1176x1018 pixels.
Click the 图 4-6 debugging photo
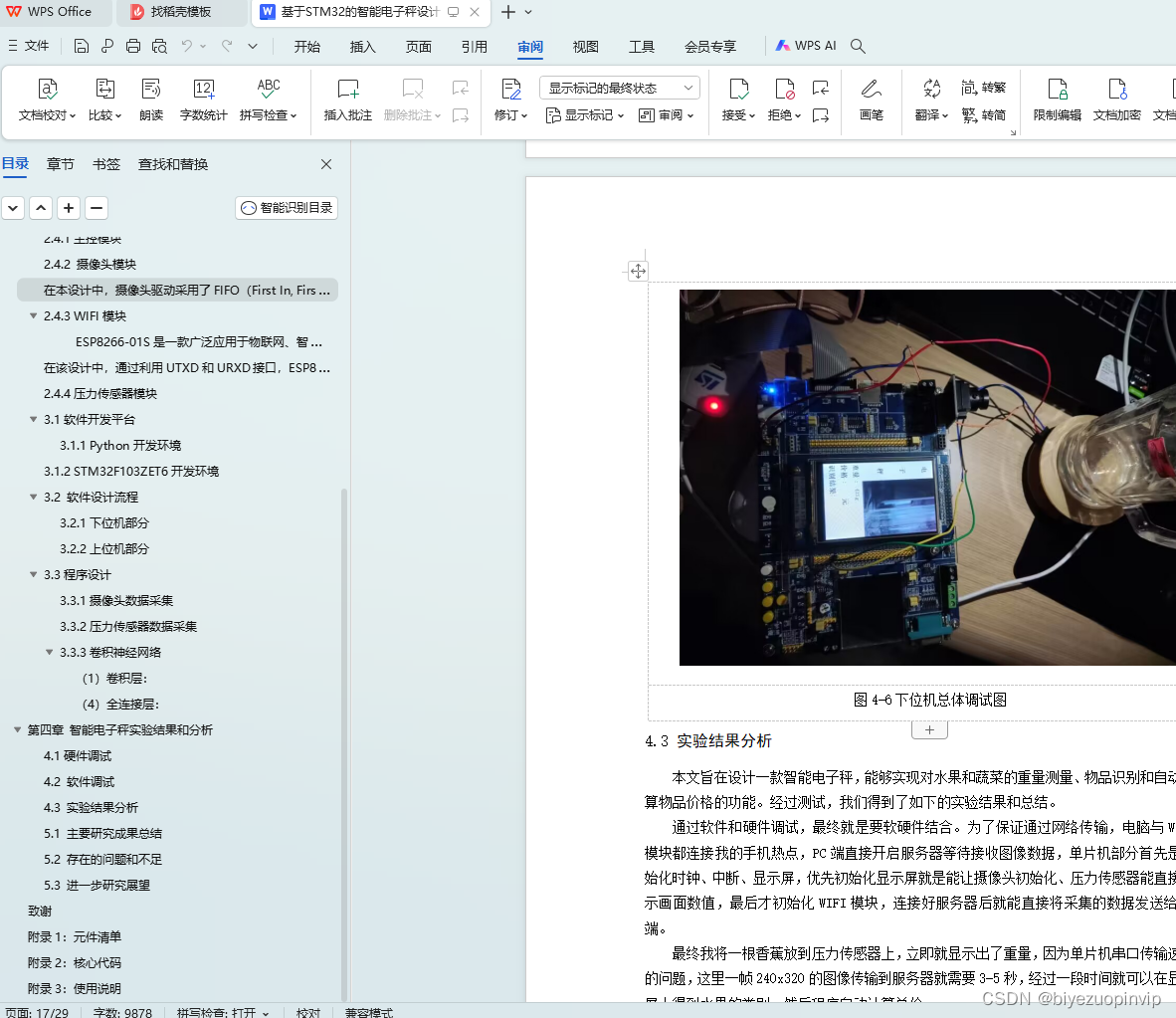tap(927, 477)
